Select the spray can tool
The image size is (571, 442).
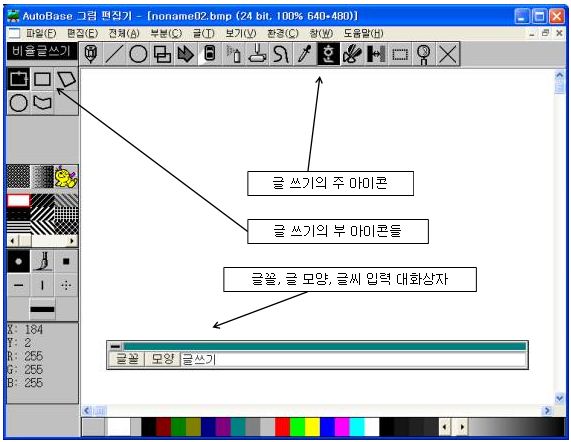(233, 54)
